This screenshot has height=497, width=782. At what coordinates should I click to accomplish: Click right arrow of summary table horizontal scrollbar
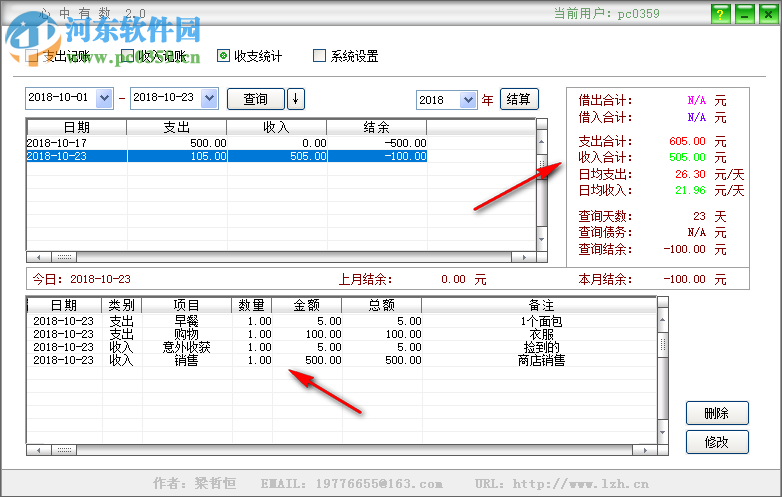pyautogui.click(x=524, y=257)
